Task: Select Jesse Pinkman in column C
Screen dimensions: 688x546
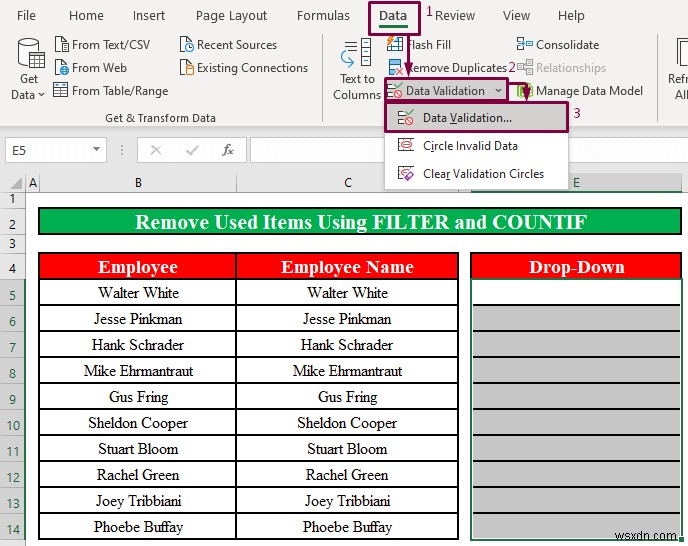Action: point(348,319)
